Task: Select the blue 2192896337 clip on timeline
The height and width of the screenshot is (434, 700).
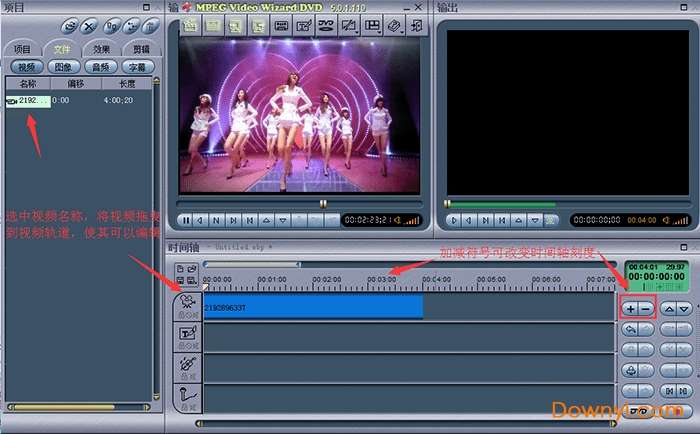Action: tap(312, 307)
